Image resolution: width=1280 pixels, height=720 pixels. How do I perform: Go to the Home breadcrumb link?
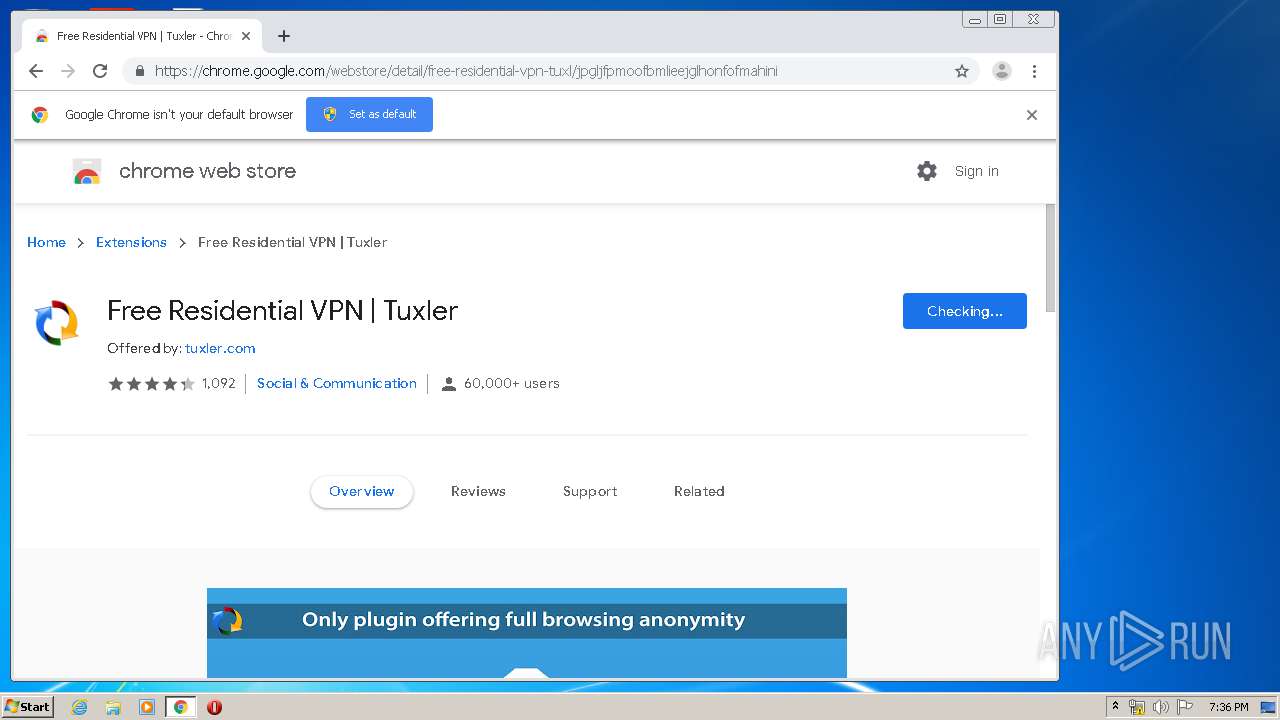pos(46,242)
